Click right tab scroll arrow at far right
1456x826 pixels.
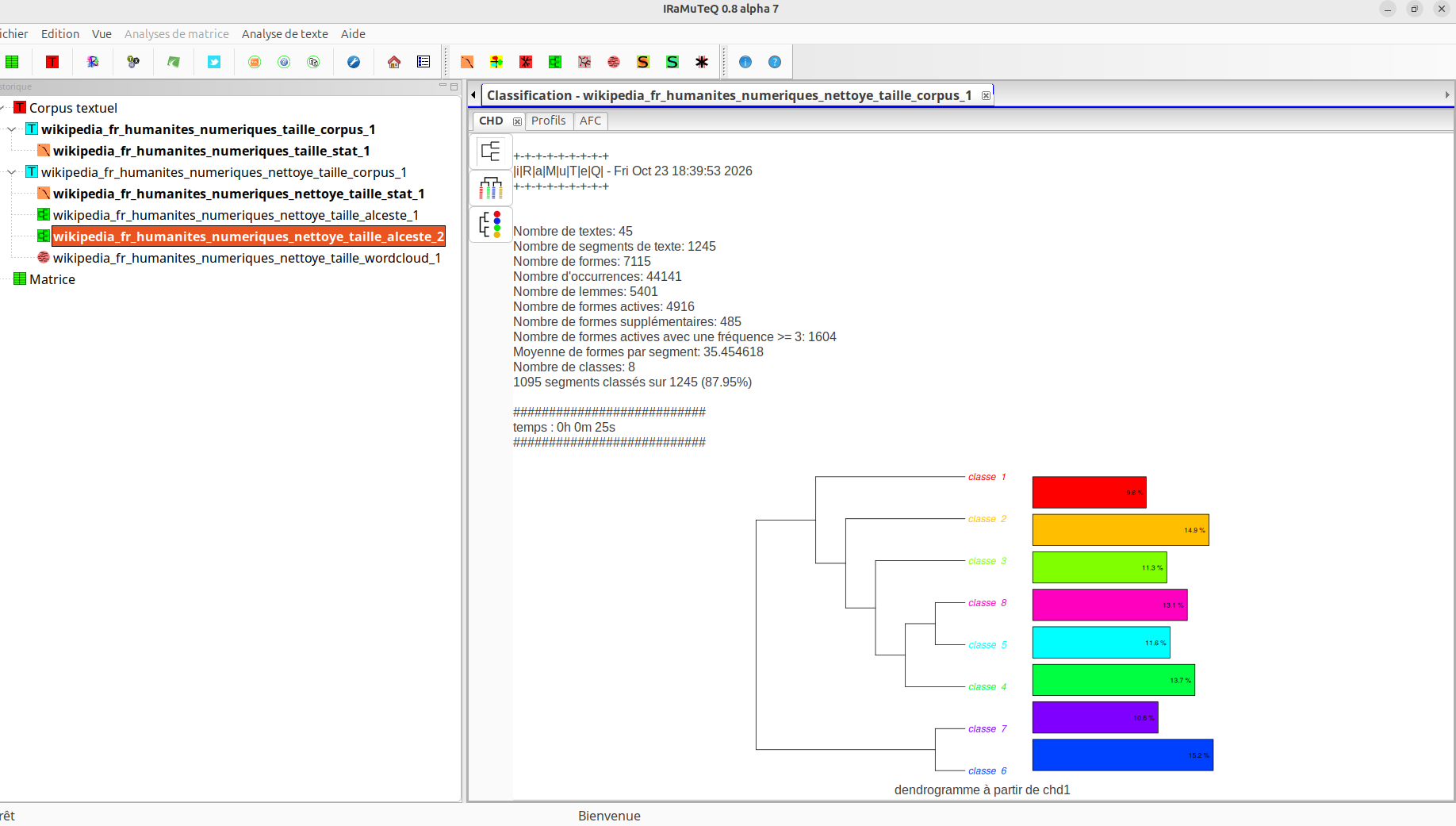point(1447,95)
